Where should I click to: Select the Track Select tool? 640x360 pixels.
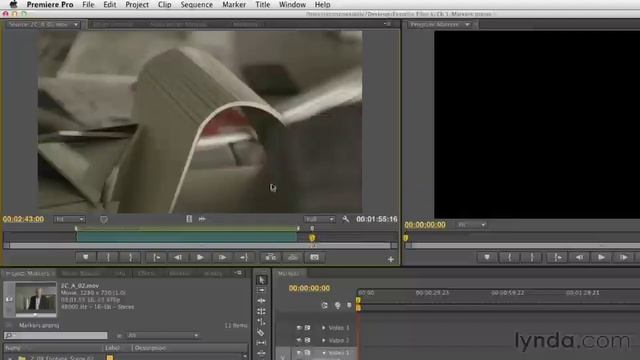click(262, 290)
